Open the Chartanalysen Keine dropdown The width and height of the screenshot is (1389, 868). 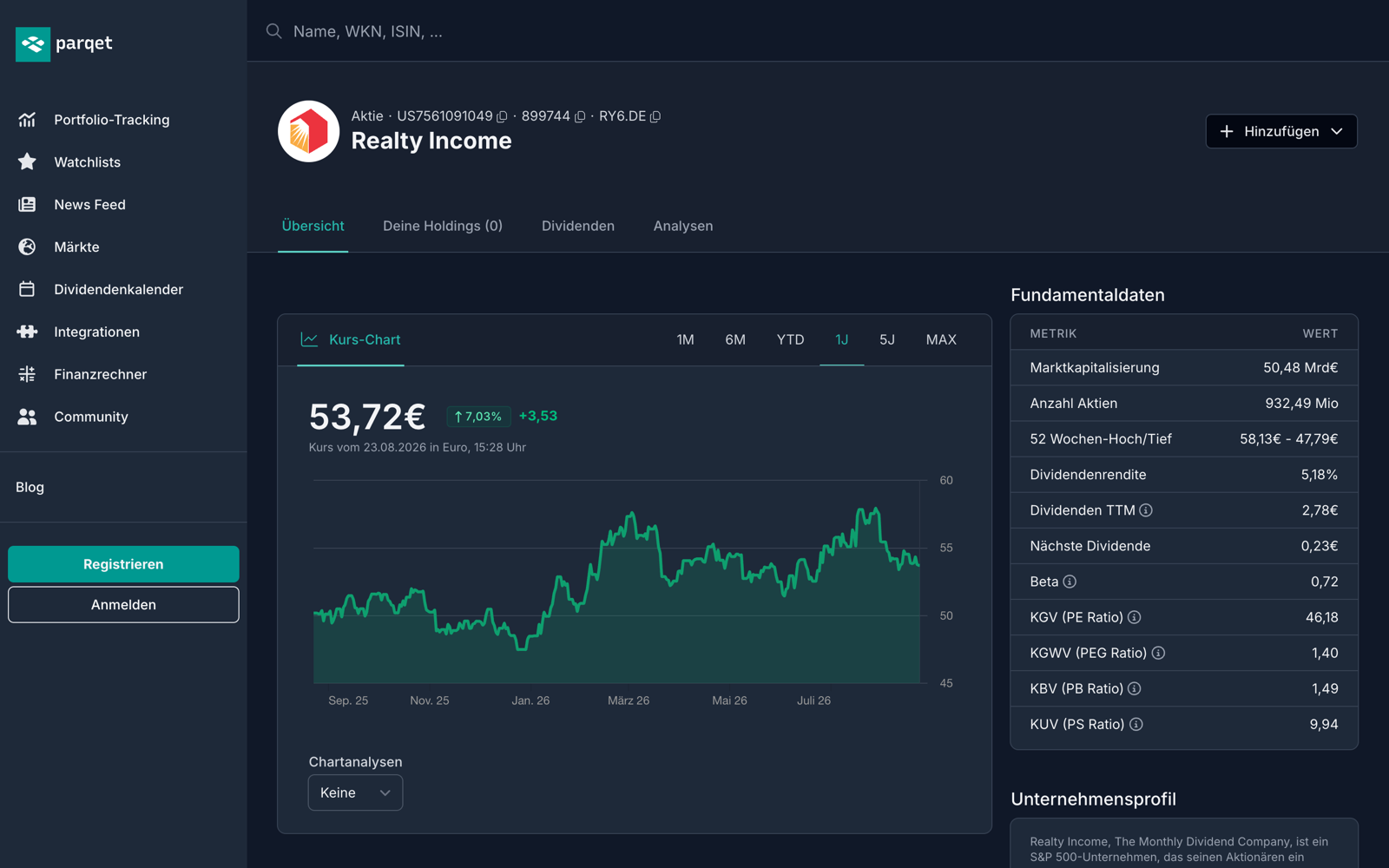[355, 792]
